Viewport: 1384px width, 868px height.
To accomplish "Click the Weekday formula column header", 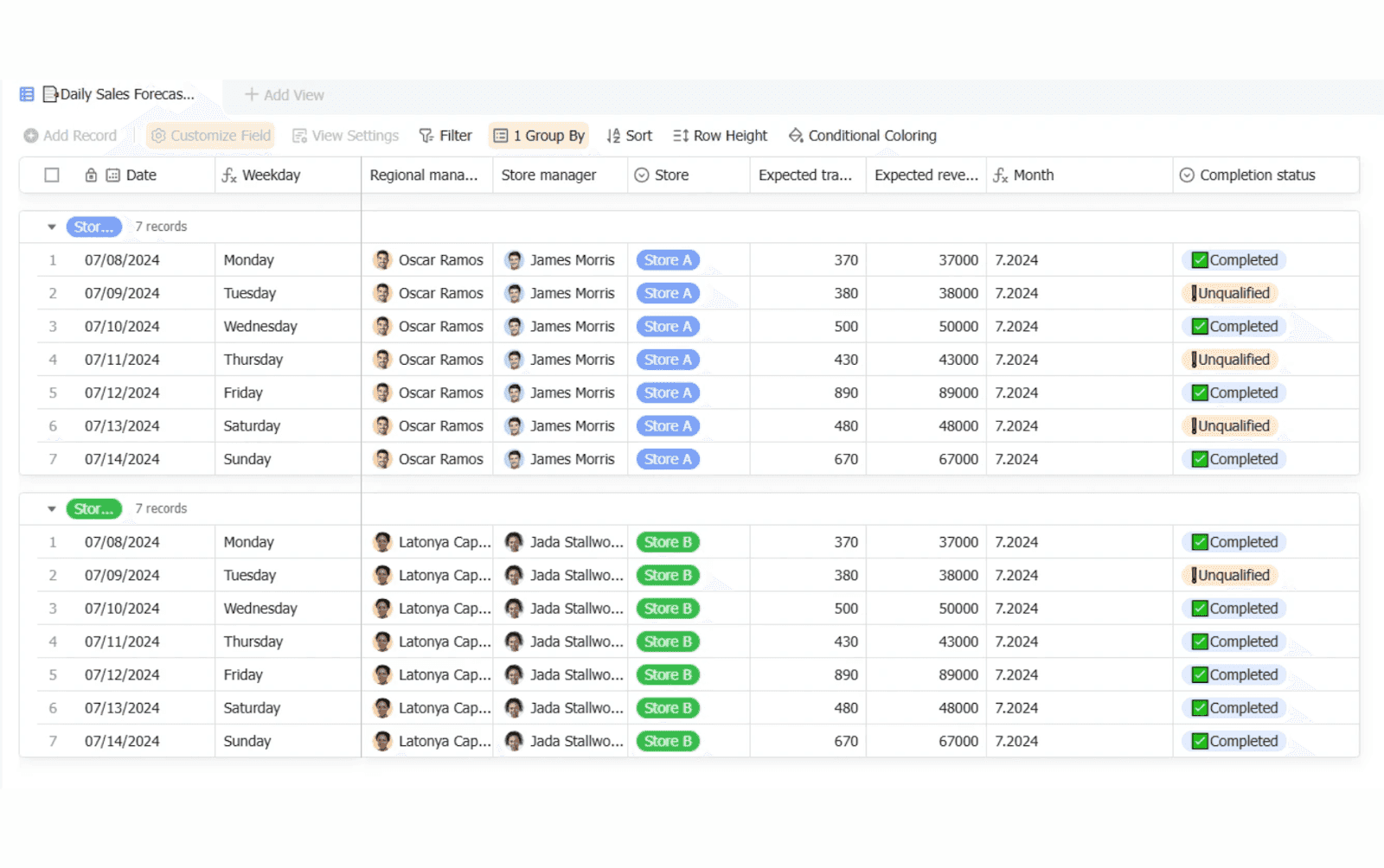I will (288, 176).
